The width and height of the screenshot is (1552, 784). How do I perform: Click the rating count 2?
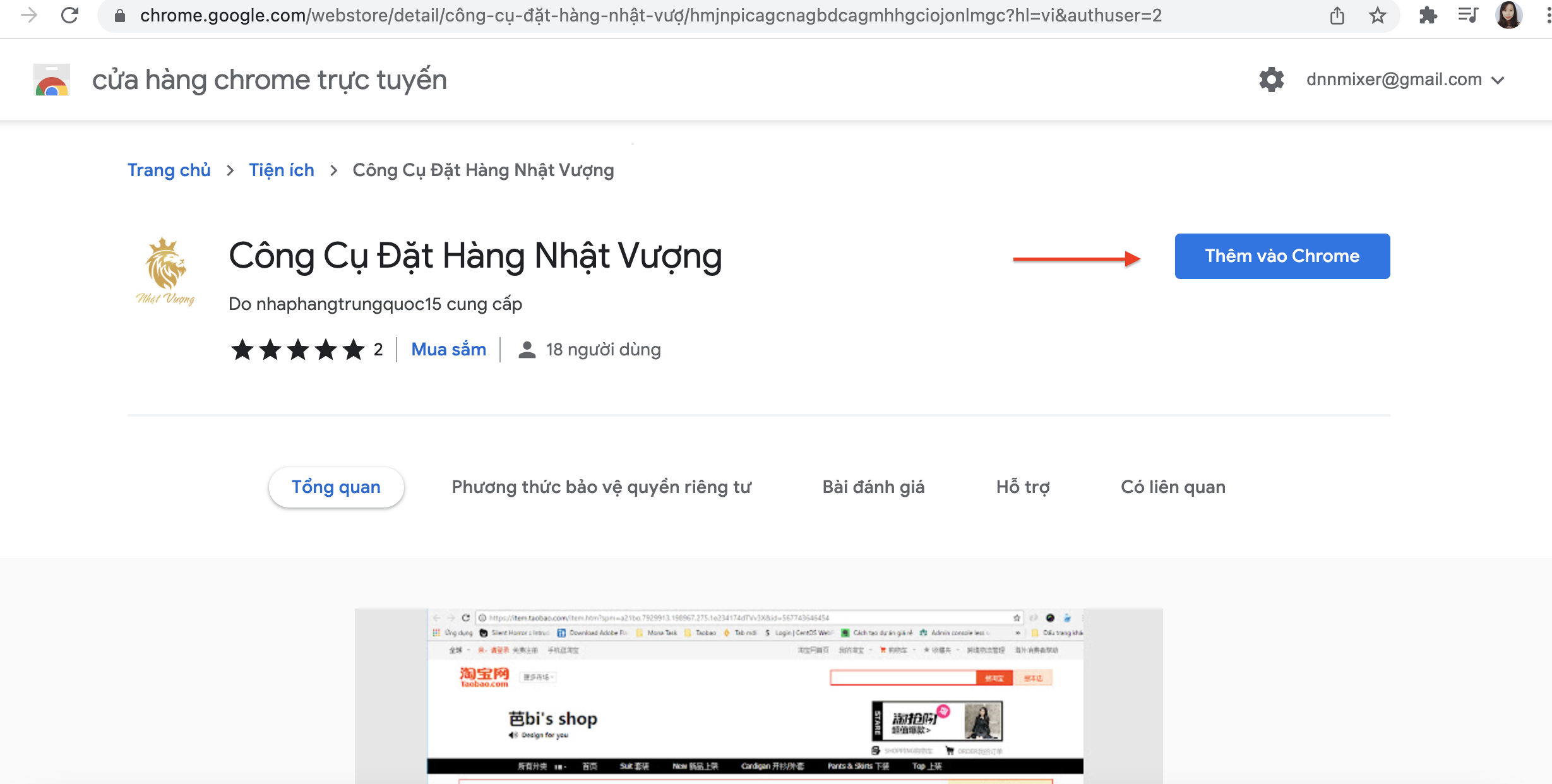click(378, 349)
